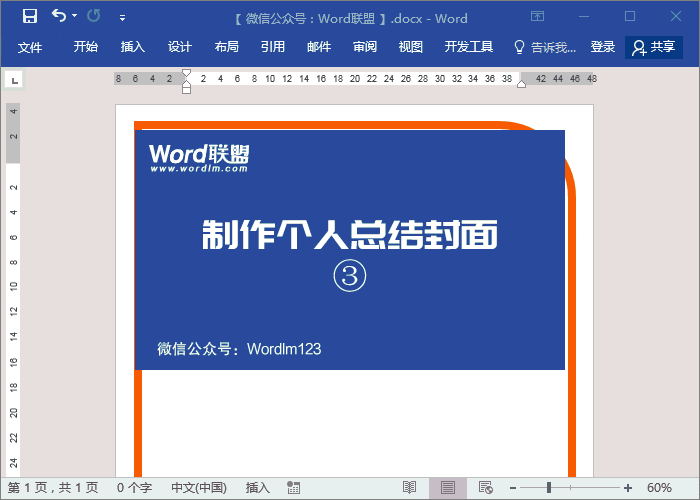Minimize the Word window

pyautogui.click(x=583, y=17)
